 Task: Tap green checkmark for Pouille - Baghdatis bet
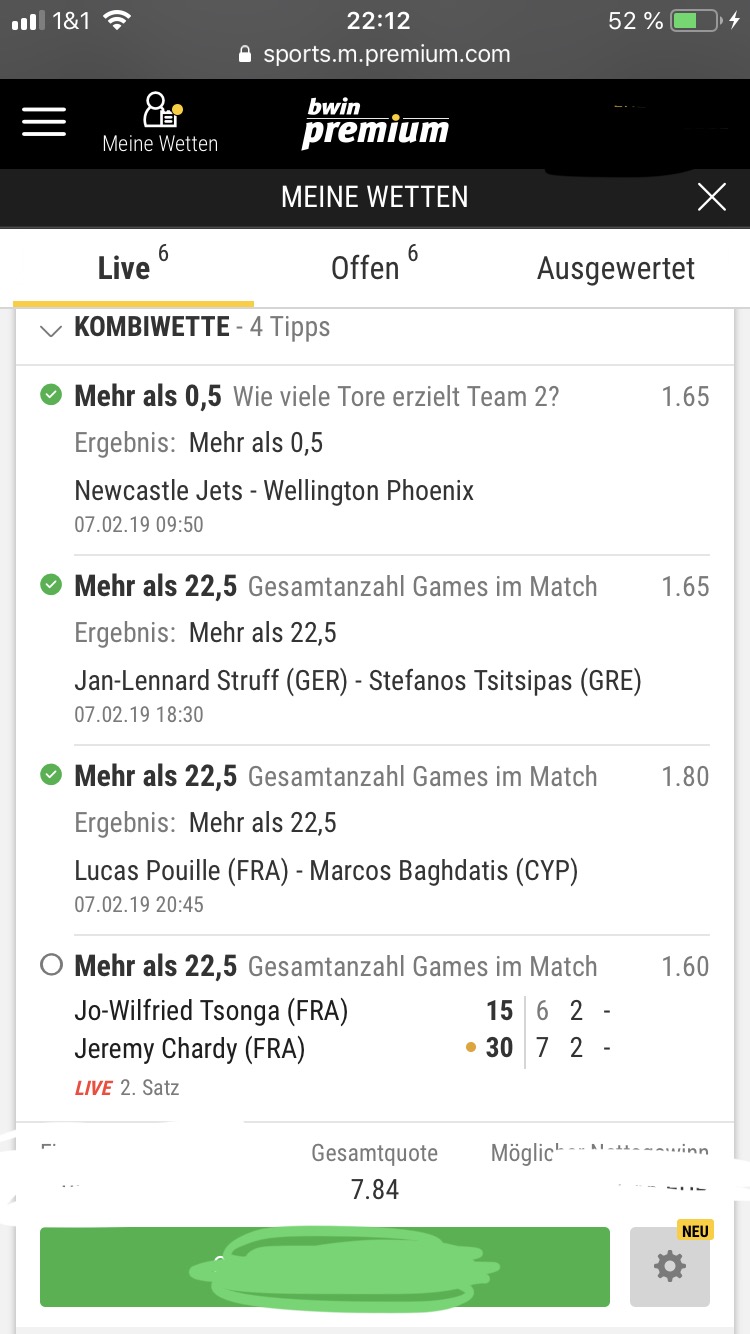tap(50, 776)
